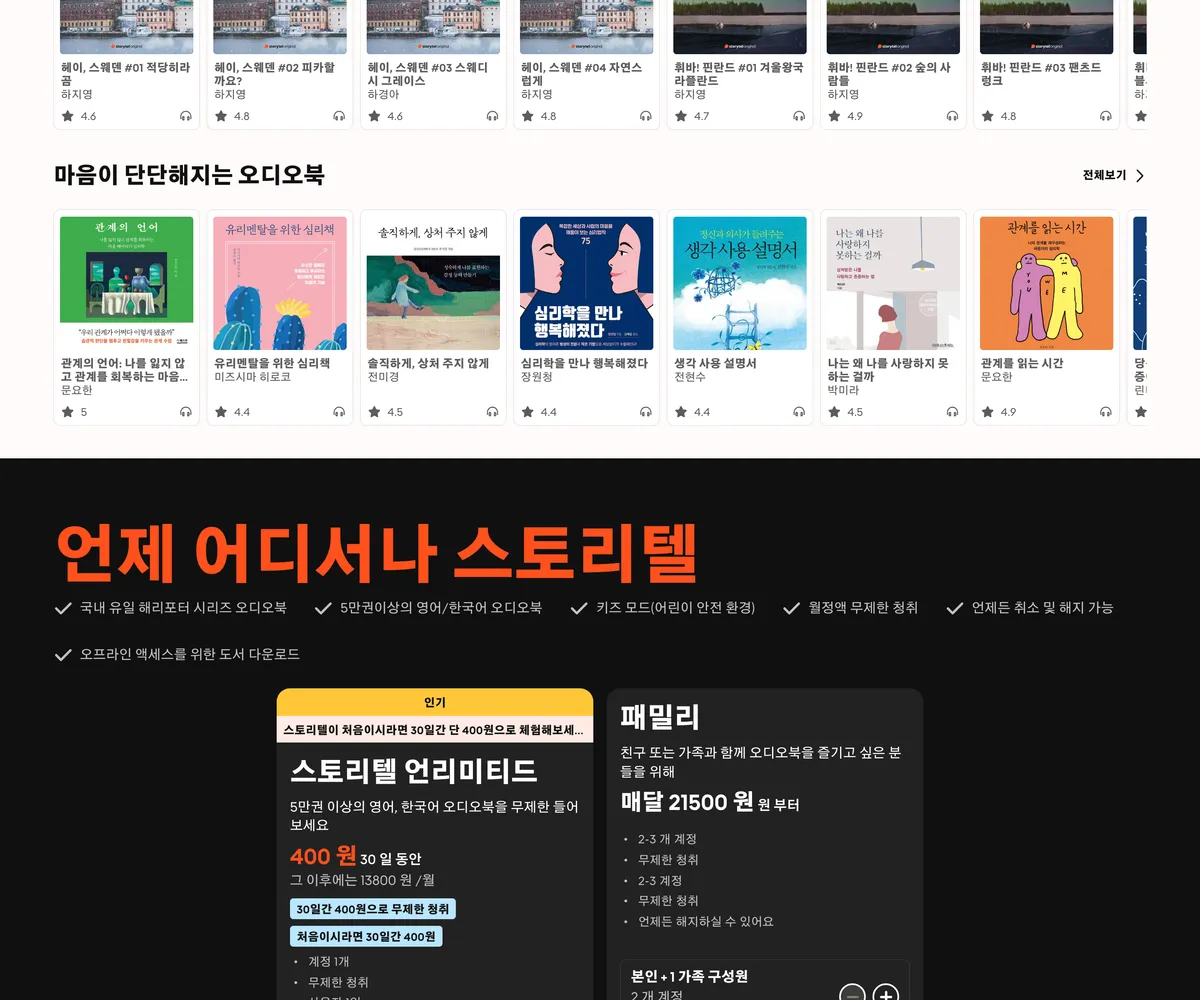1200x1000 pixels.
Task: Click headphone icon on 휘바! 핀란드 #03 card
Action: click(x=1106, y=116)
